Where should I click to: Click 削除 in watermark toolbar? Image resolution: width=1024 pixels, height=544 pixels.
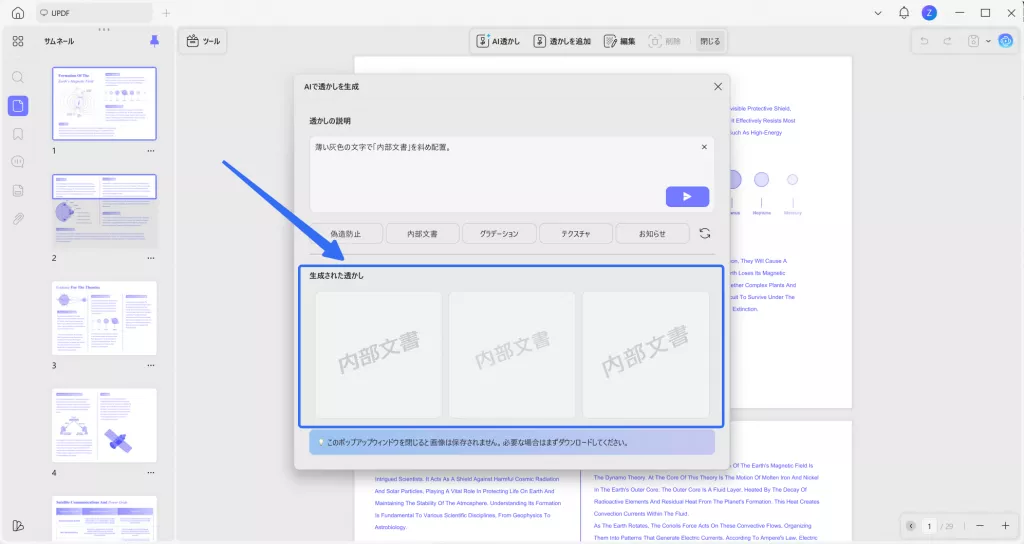(665, 41)
